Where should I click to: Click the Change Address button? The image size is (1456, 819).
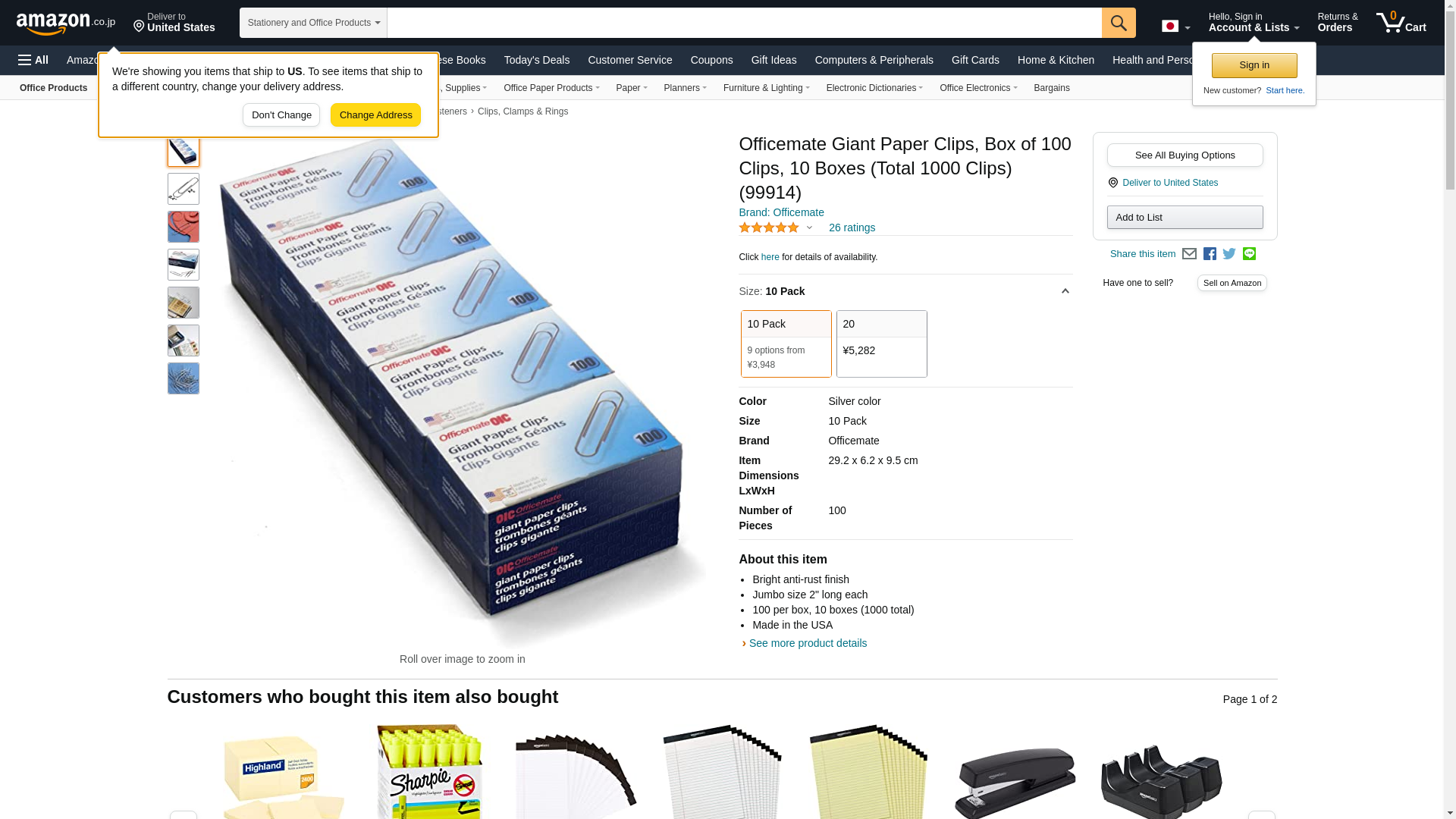tap(375, 115)
